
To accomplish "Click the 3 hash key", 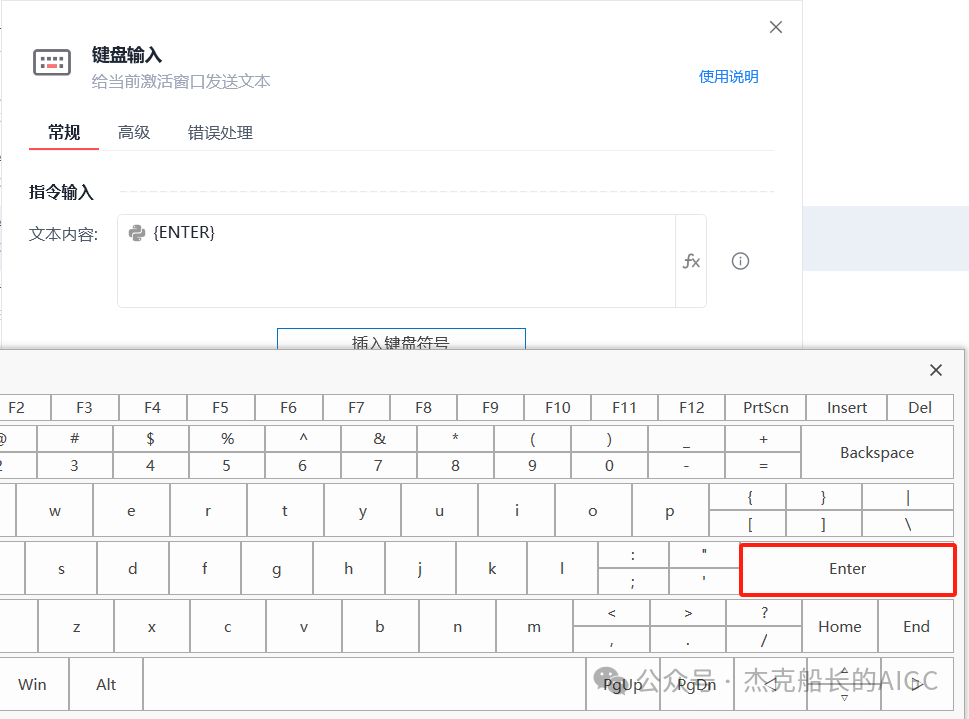I will (x=74, y=453).
